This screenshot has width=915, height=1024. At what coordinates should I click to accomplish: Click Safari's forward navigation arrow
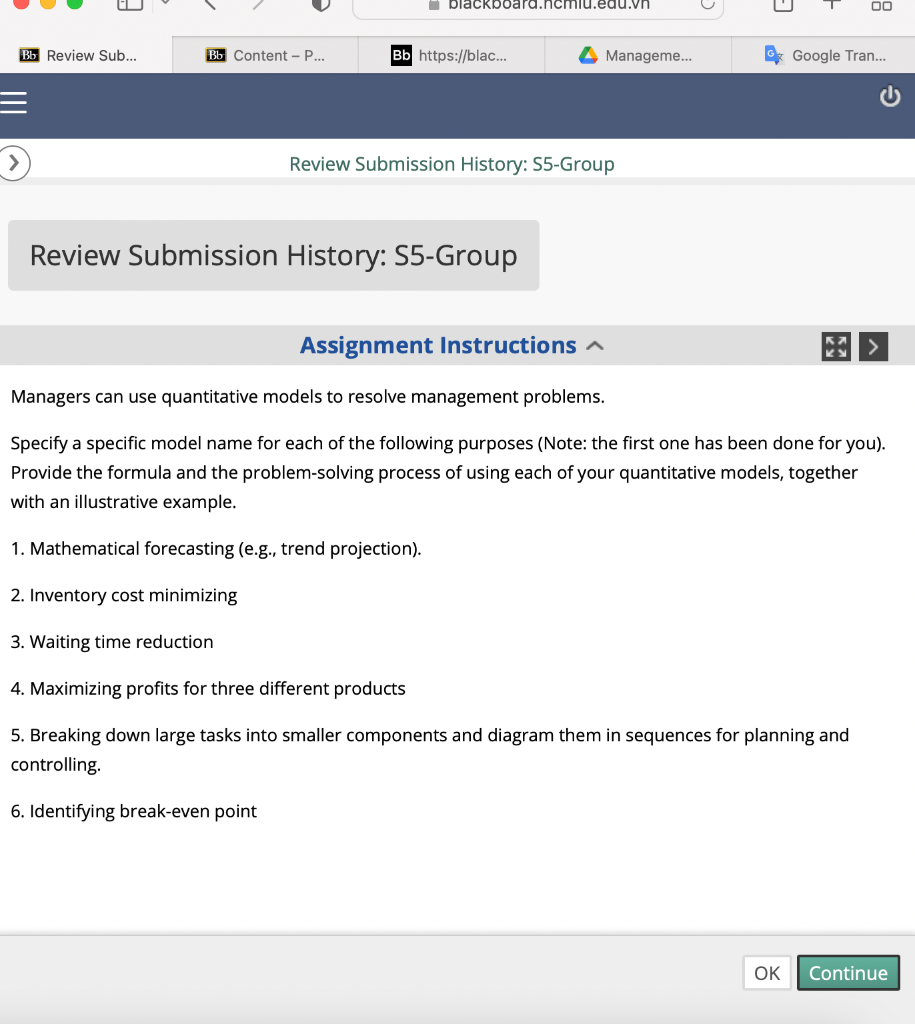[259, 5]
